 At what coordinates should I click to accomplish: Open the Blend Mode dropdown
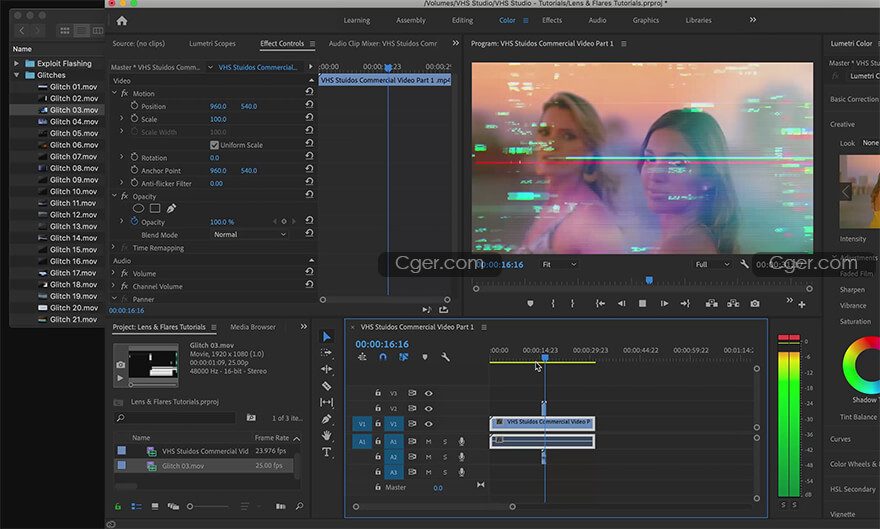pos(250,234)
